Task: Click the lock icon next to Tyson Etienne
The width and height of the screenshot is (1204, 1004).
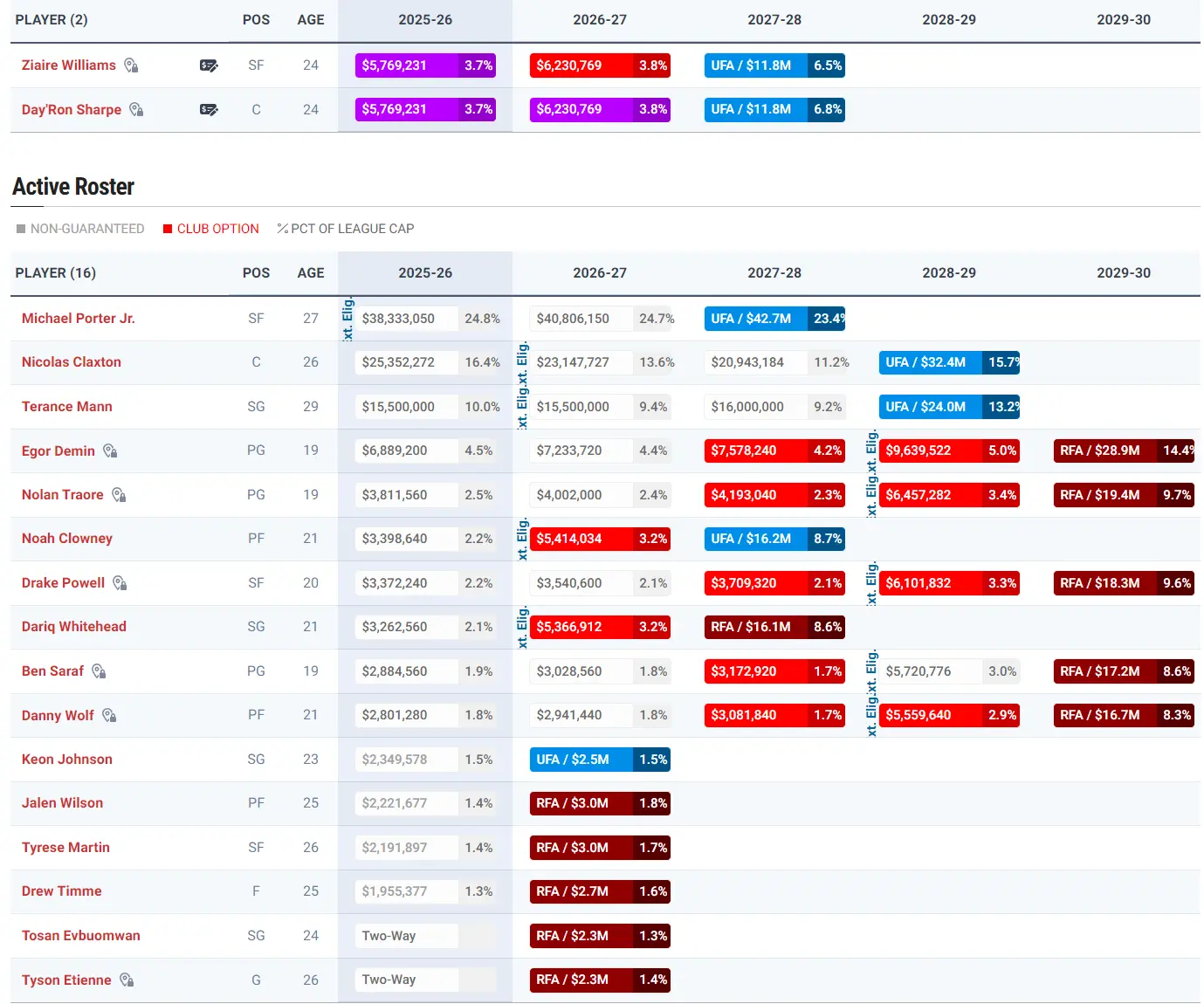Action: tap(127, 980)
